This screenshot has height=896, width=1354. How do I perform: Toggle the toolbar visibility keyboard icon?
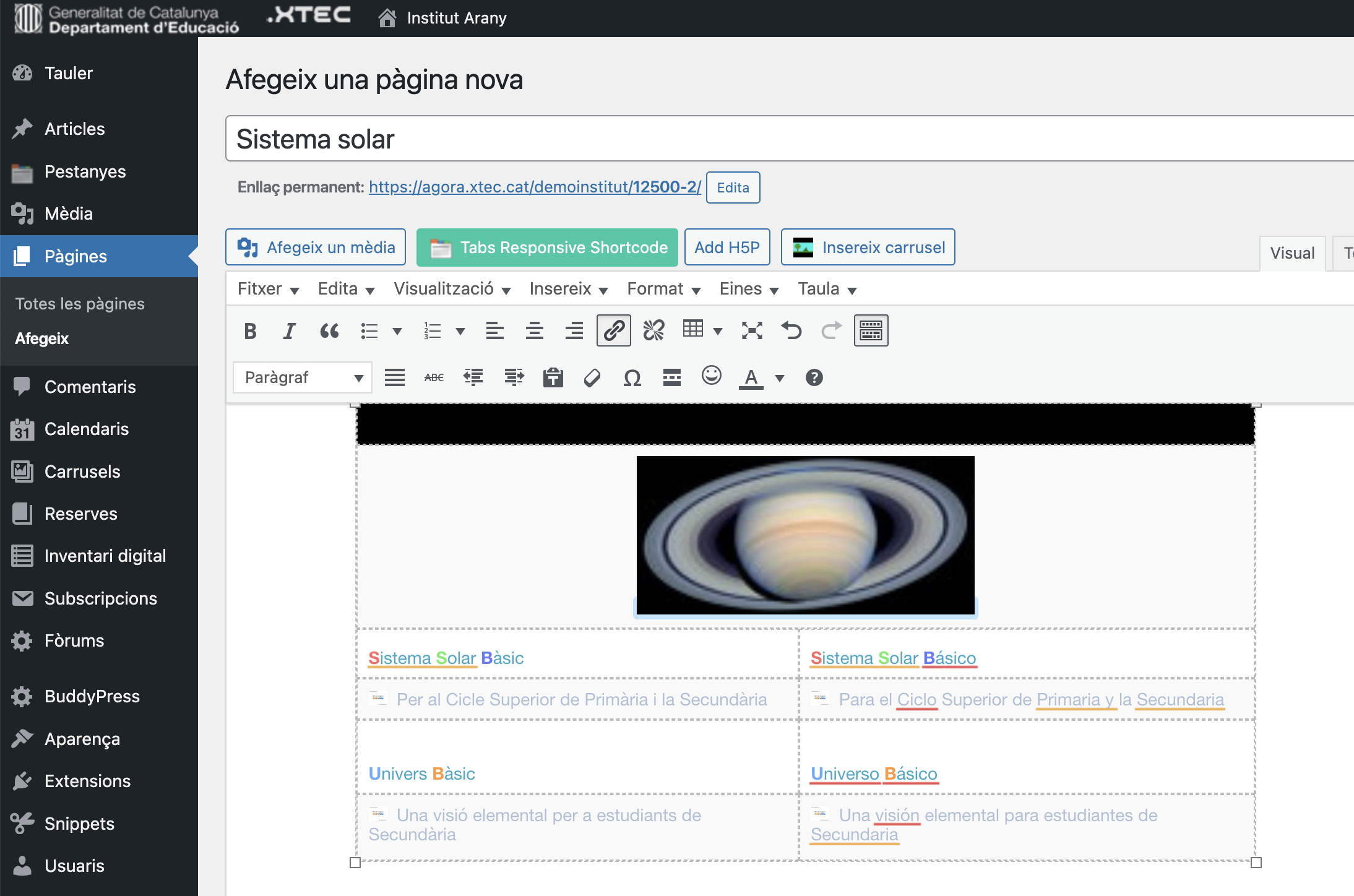click(x=871, y=330)
